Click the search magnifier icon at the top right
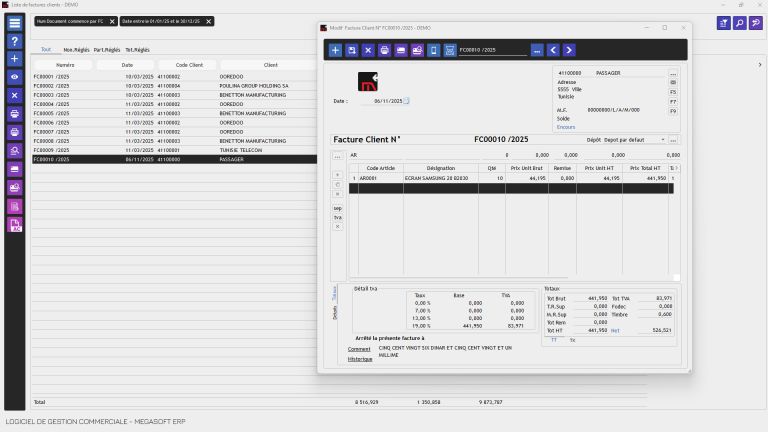Image resolution: width=768 pixels, height=432 pixels. [740, 23]
